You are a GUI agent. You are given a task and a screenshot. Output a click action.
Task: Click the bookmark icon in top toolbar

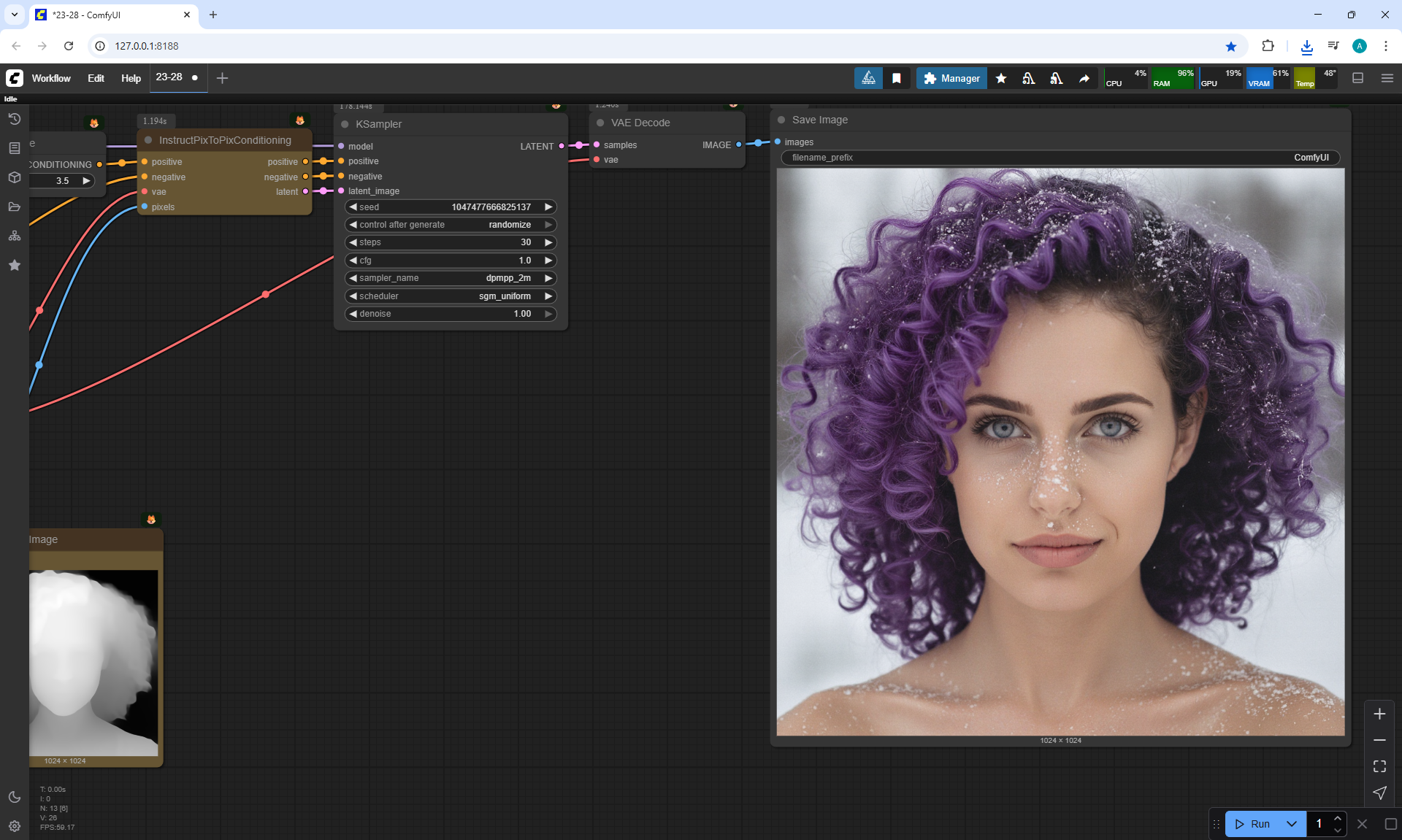897,78
